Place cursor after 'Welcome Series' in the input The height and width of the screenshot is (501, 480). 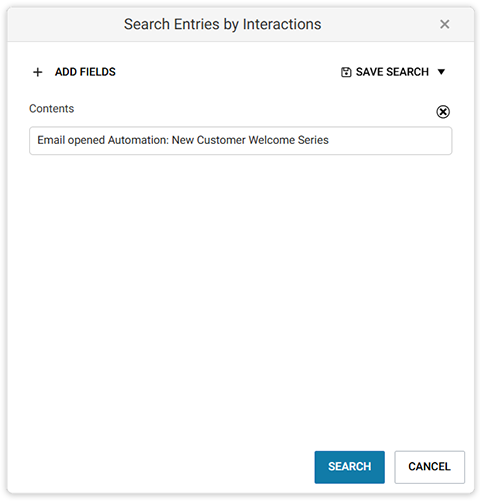[x=329, y=140]
